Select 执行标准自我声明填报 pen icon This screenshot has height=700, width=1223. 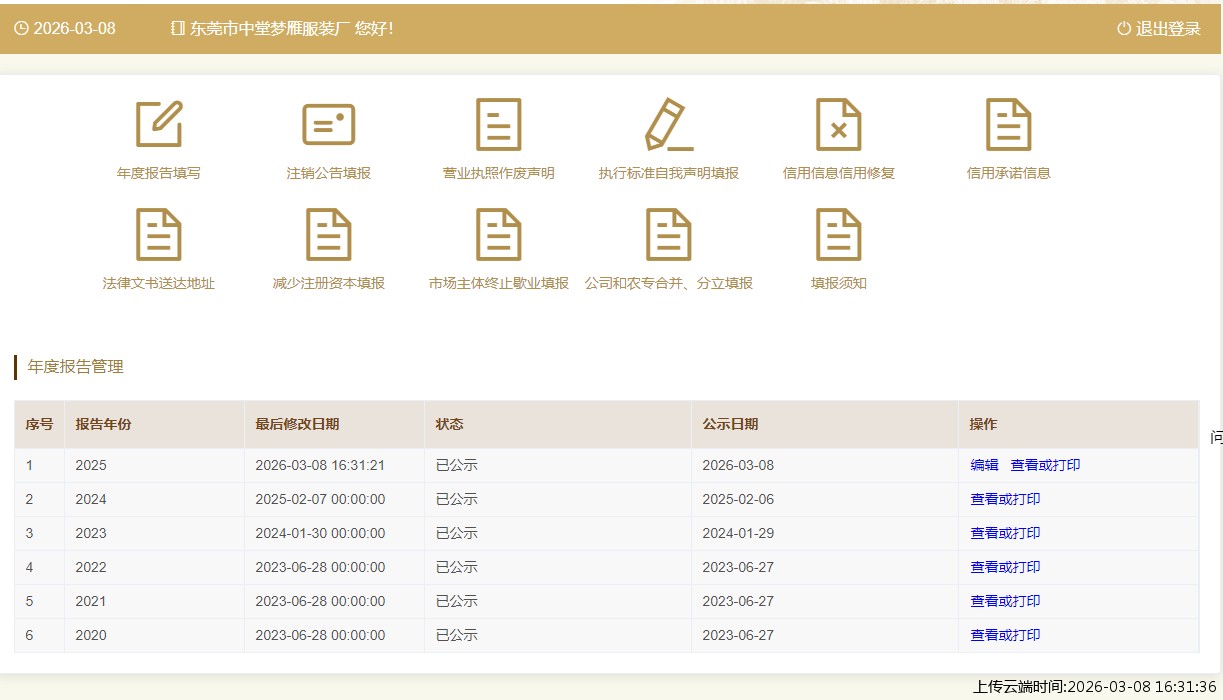point(668,125)
